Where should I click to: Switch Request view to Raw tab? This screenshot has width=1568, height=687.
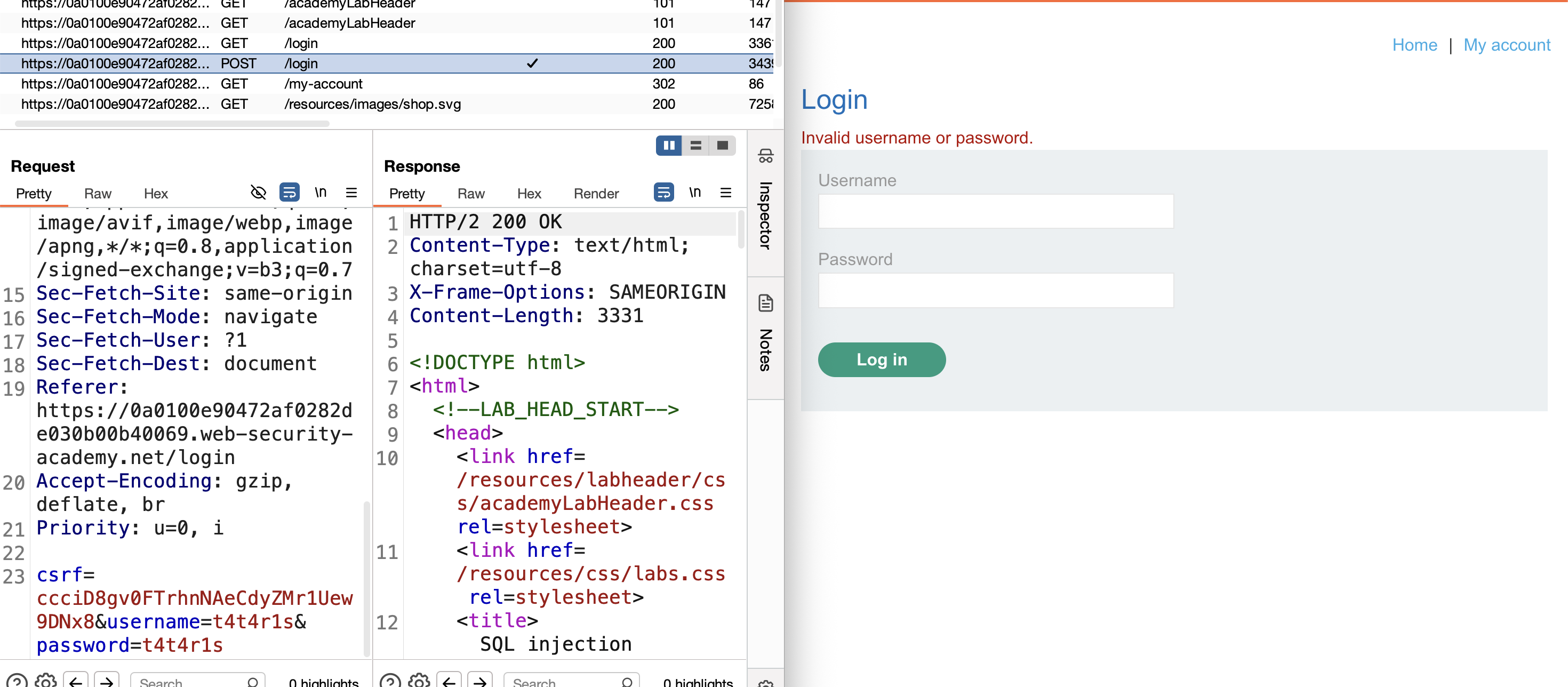(98, 194)
